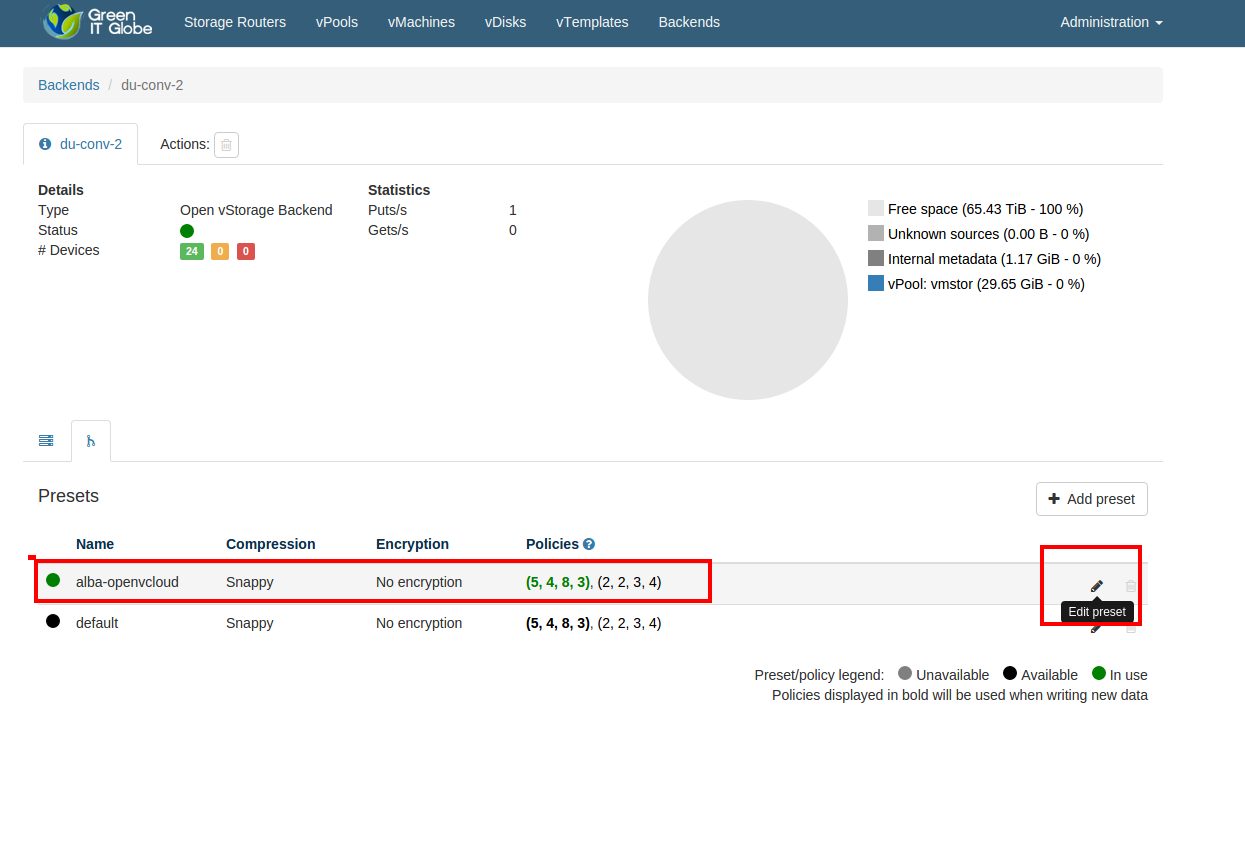The image size is (1245, 844).
Task: Follow the Backends breadcrumb link
Action: click(68, 85)
